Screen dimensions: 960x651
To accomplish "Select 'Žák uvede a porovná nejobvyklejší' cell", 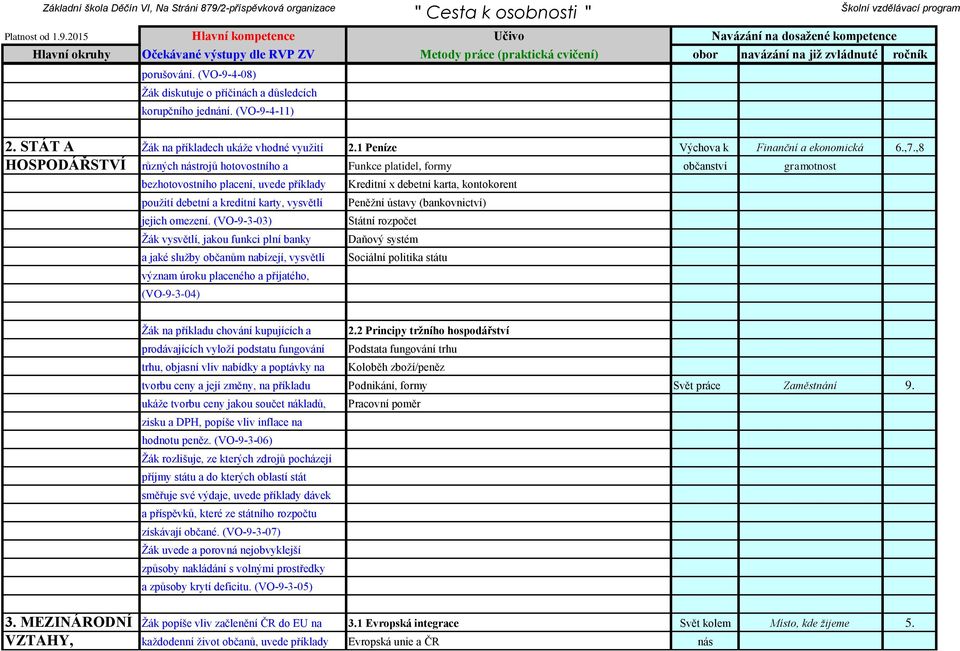I will pos(243,550).
